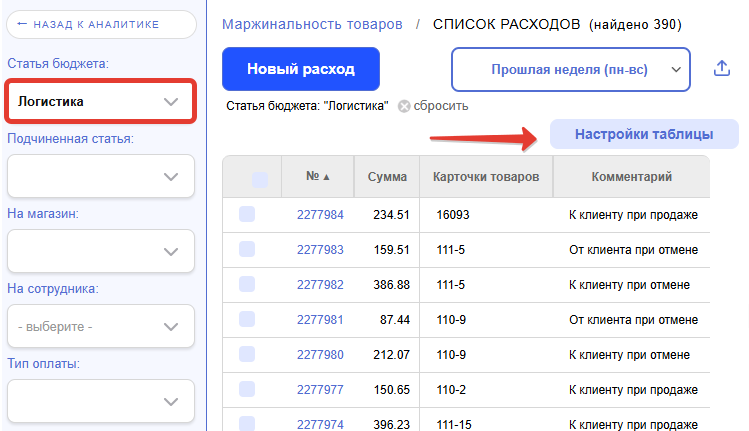This screenshot has width=749, height=431.
Task: Click the reset filter cross icon
Action: click(x=404, y=106)
